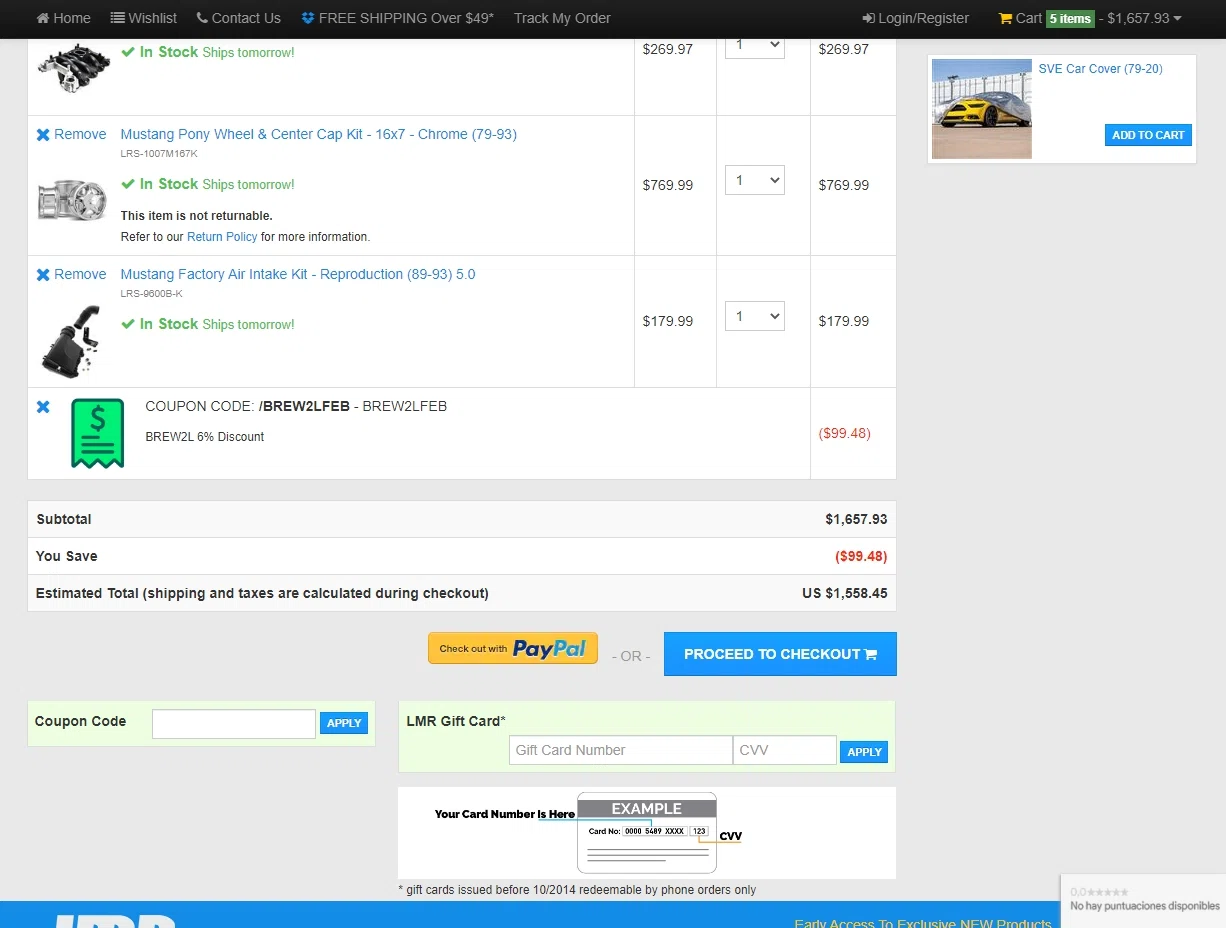Delete the BREW2LFEB coupon with the X icon
Image resolution: width=1226 pixels, height=928 pixels.
click(43, 407)
